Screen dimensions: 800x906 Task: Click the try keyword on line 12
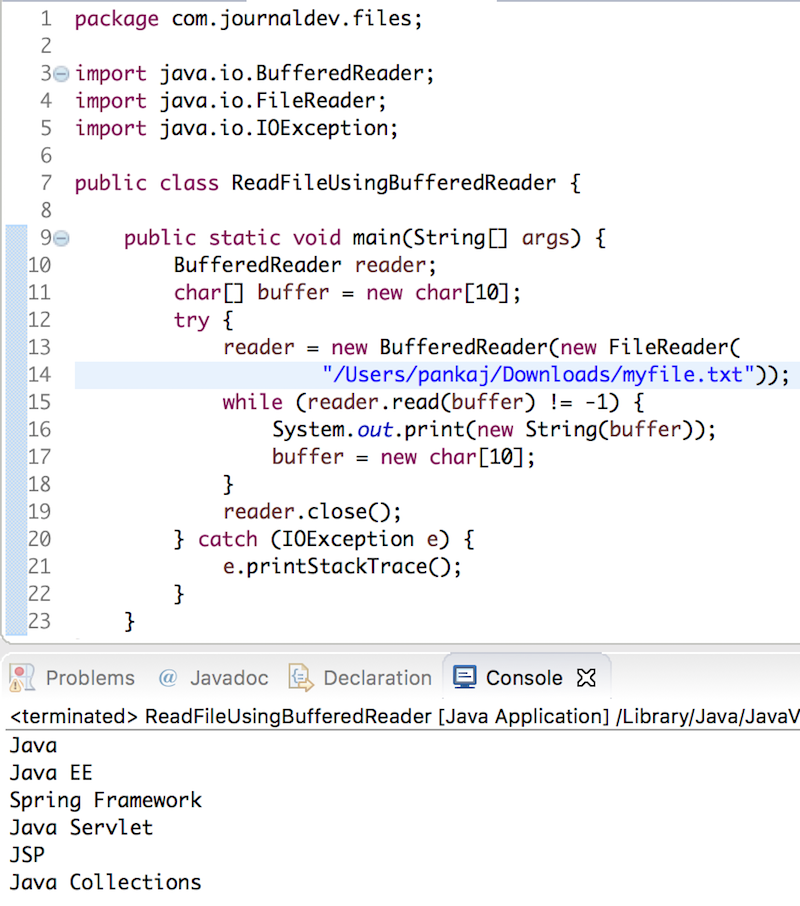pos(191,320)
